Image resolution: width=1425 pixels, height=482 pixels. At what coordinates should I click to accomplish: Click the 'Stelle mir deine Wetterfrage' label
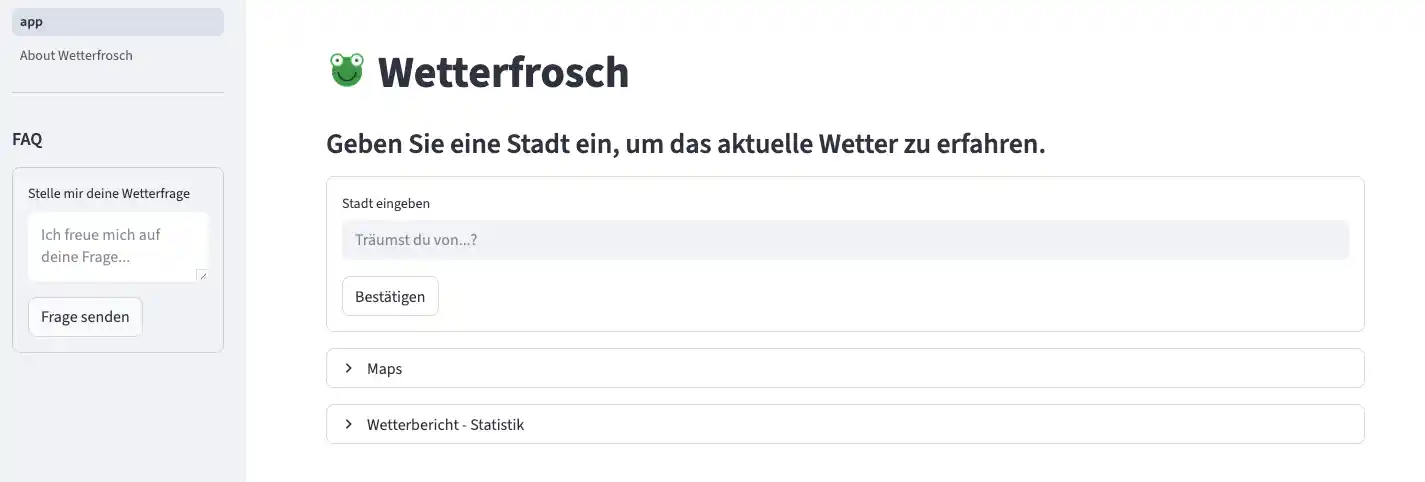point(109,193)
